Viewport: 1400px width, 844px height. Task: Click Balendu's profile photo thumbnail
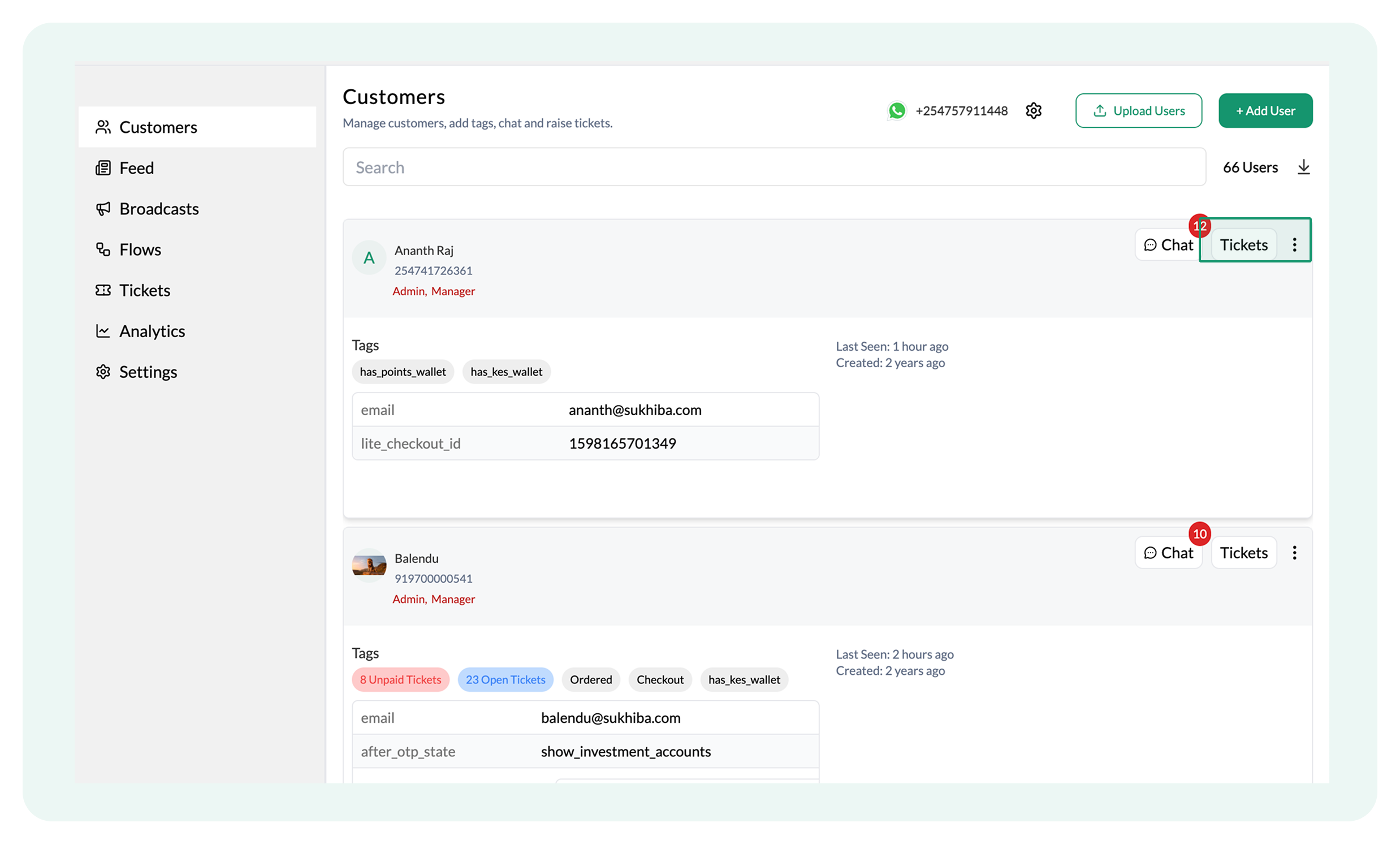click(369, 566)
